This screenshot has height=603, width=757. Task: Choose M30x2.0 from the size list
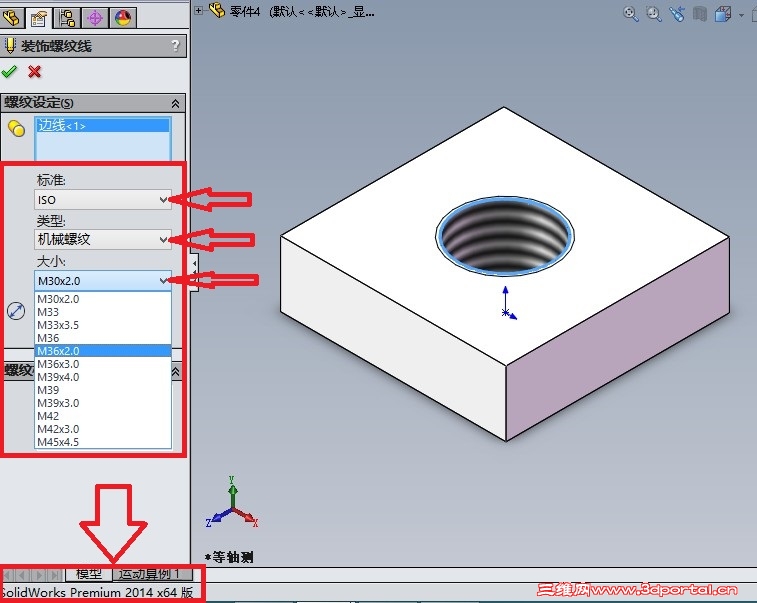pyautogui.click(x=103, y=299)
